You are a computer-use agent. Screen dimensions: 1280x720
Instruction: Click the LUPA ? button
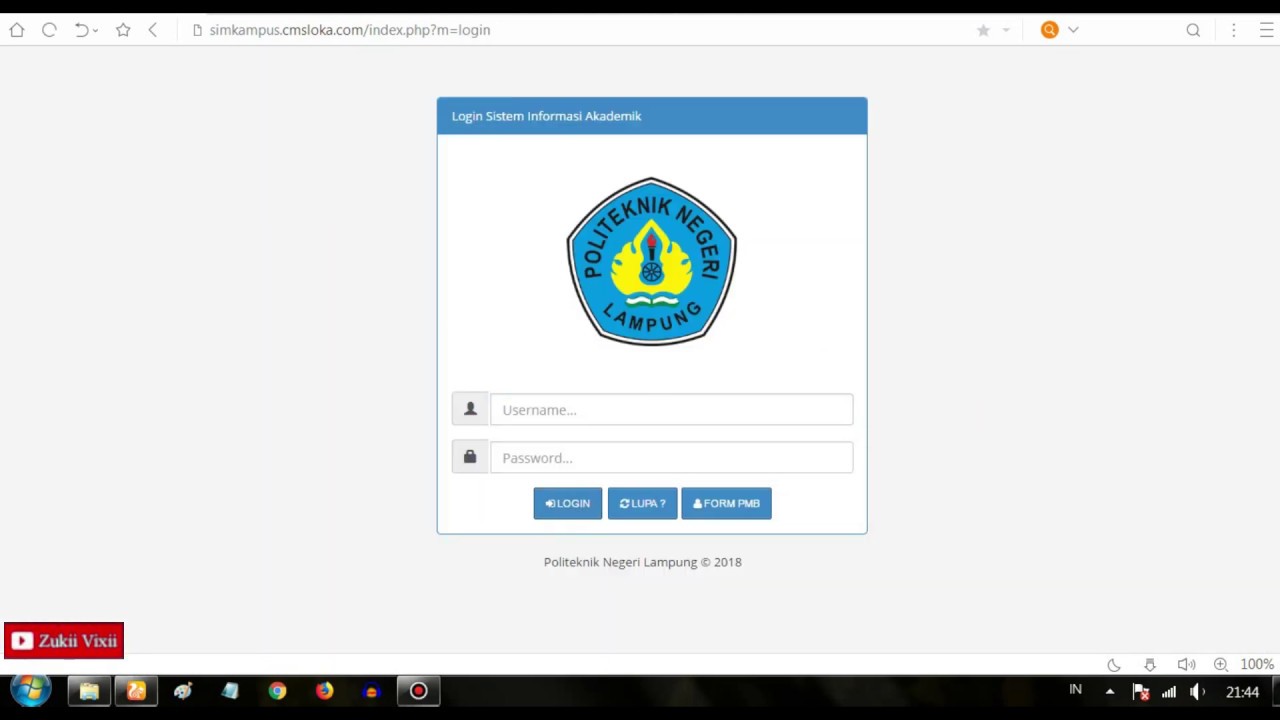(x=642, y=503)
